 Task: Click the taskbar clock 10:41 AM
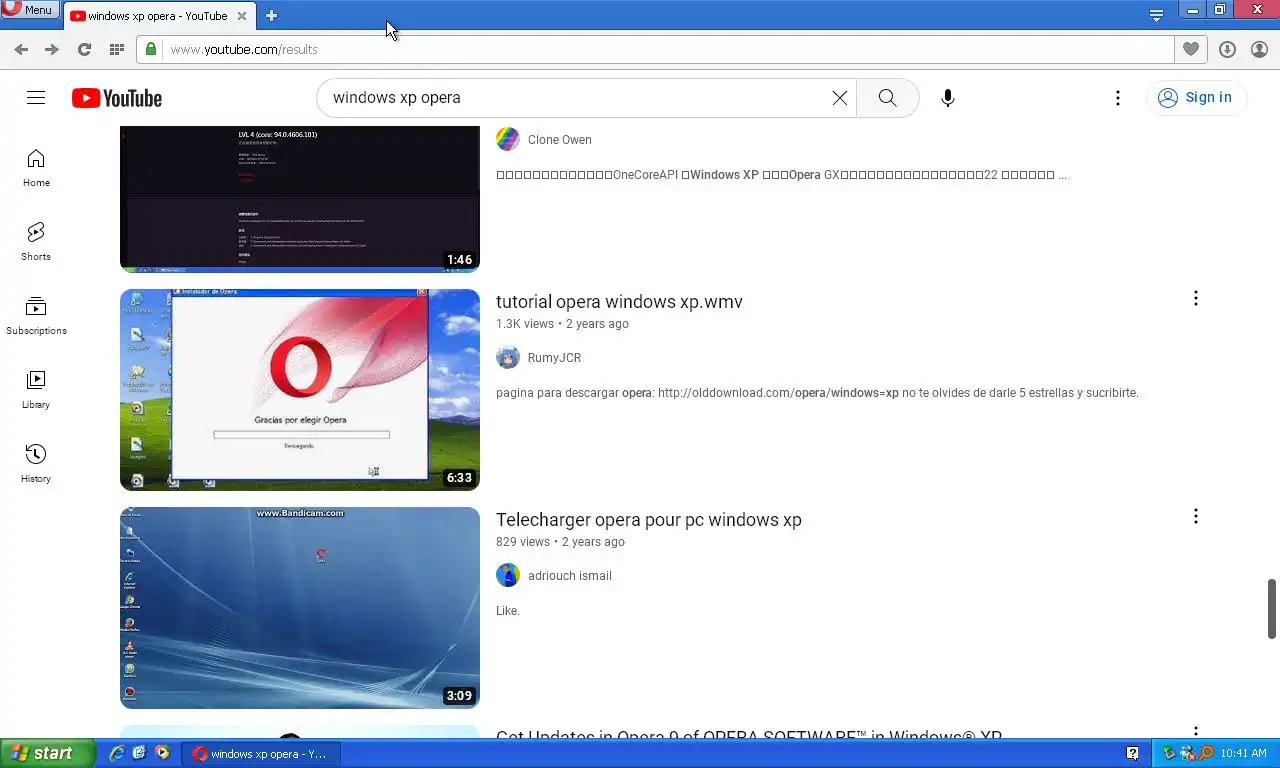tap(1244, 753)
